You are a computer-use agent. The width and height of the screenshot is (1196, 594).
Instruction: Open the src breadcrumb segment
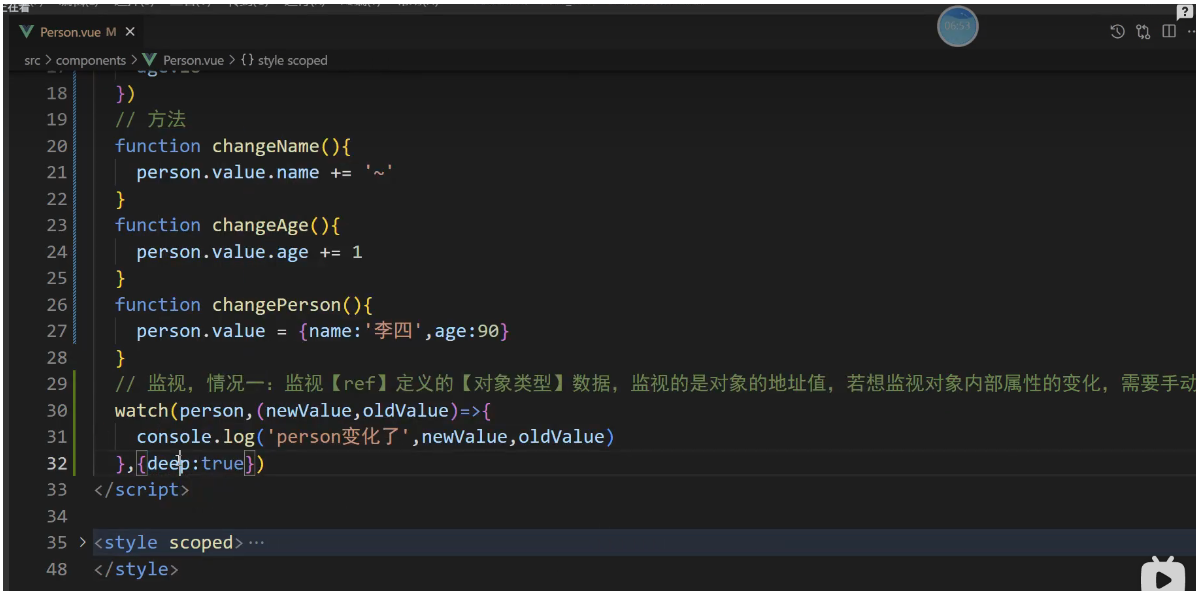31,60
